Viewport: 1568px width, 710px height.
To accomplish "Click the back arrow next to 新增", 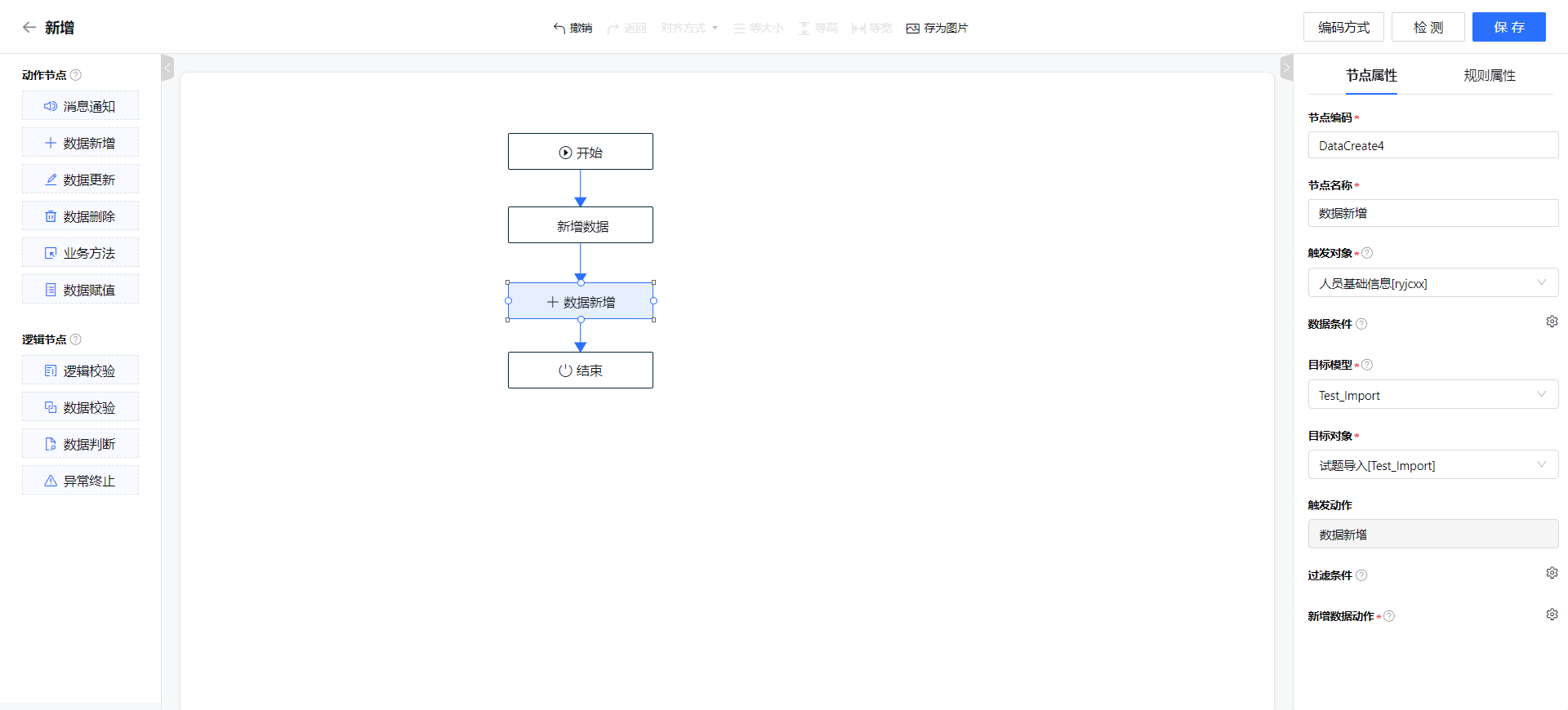I will pyautogui.click(x=29, y=27).
